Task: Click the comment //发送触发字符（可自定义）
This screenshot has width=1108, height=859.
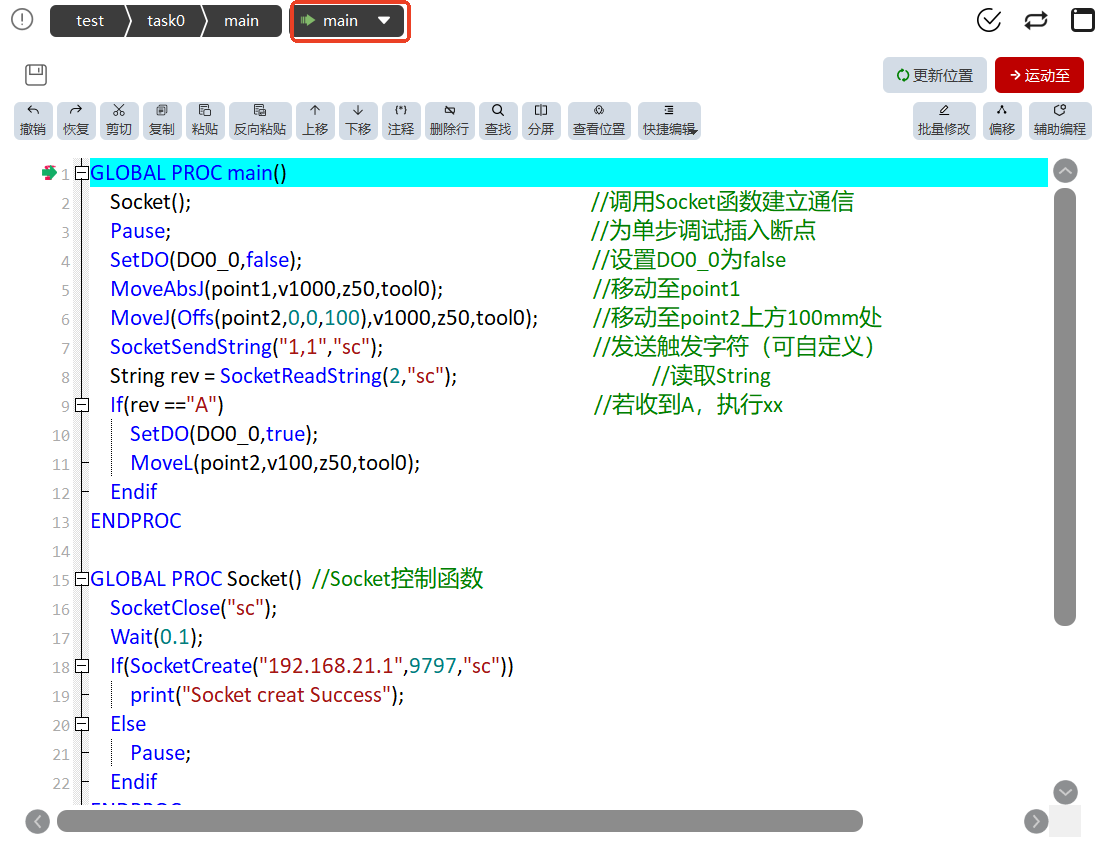Action: [735, 347]
